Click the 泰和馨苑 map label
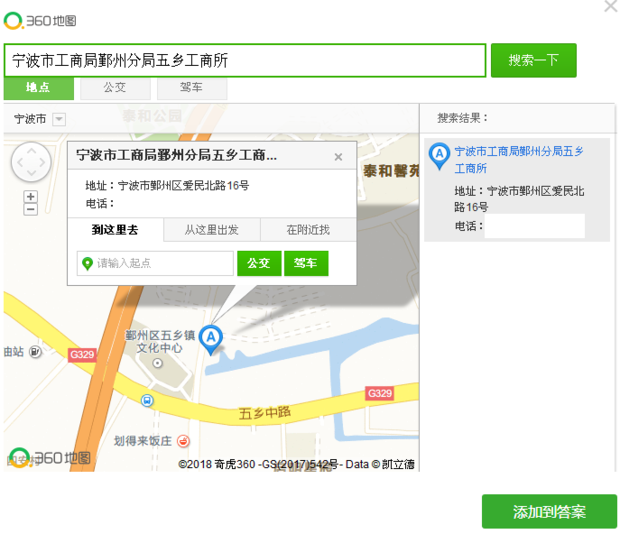Viewport: 620px width, 534px height. [391, 171]
